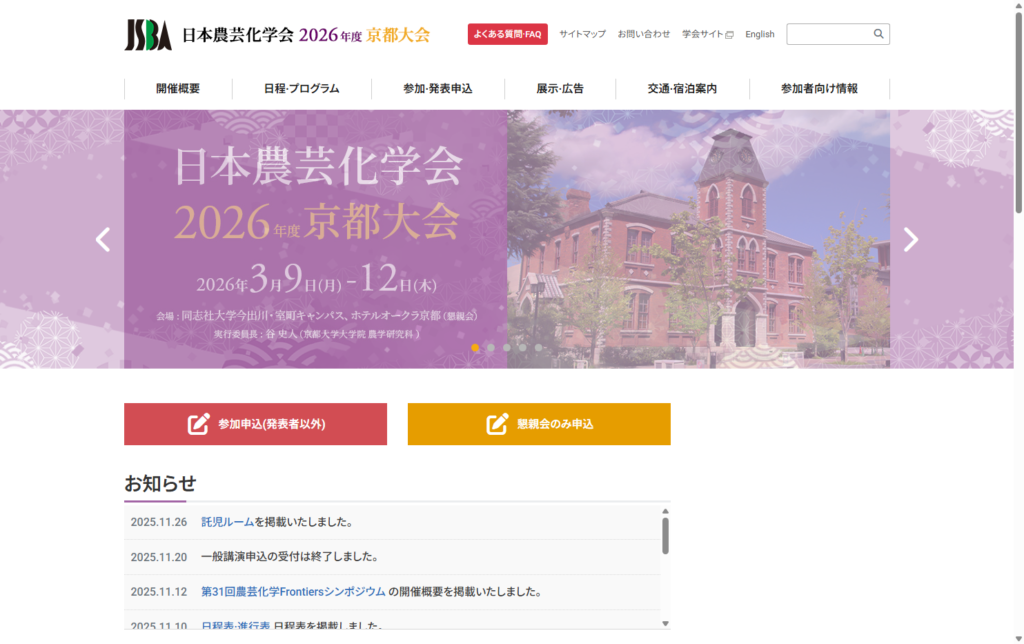Select the second carousel dot

point(491,347)
